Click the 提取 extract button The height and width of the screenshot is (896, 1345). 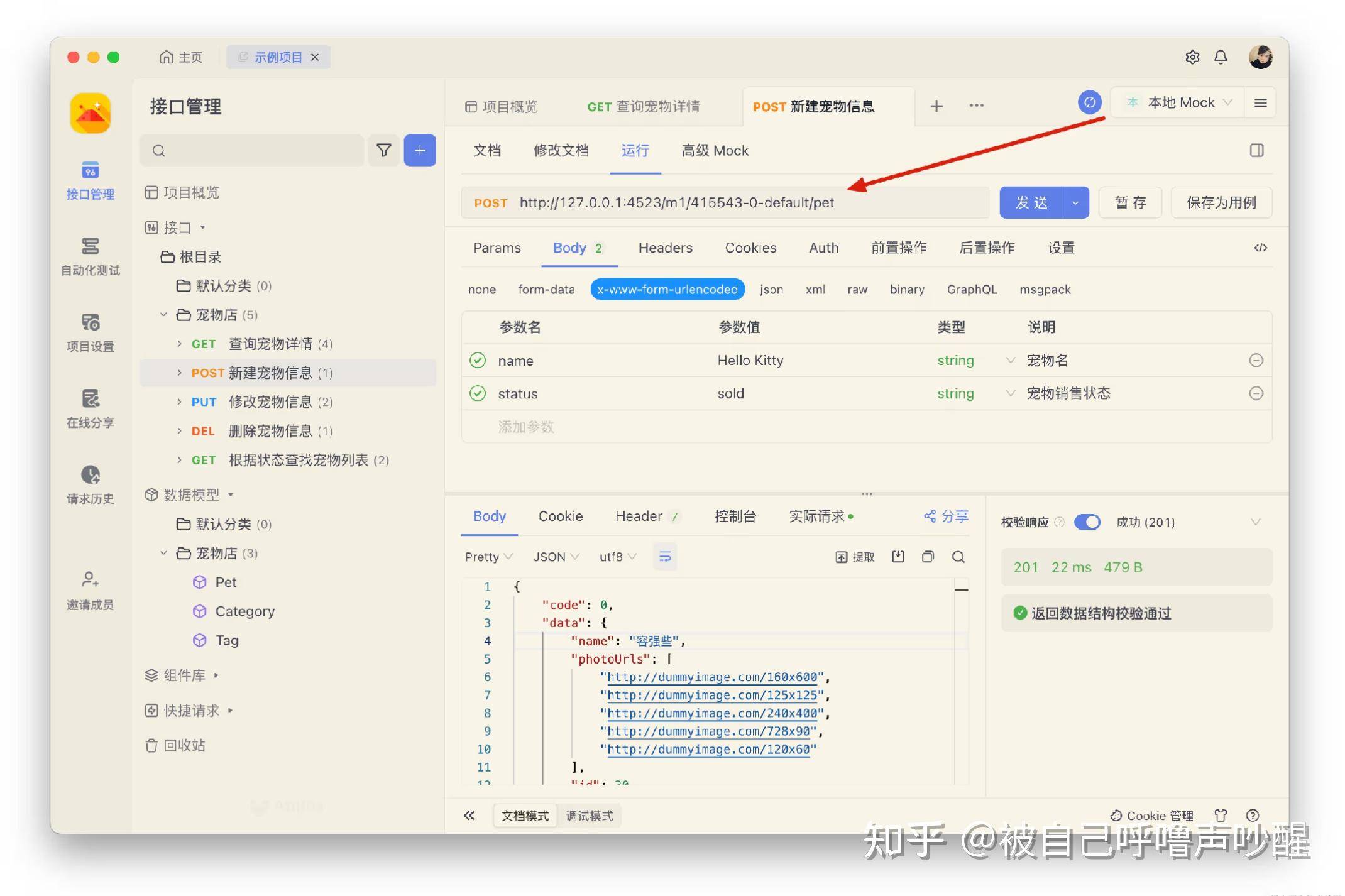coord(855,557)
